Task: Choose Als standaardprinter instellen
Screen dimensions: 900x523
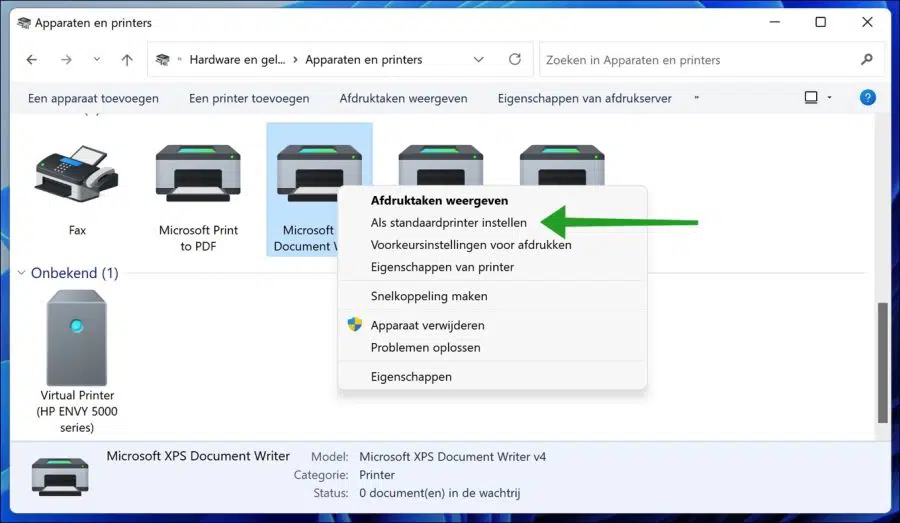Action: coord(492,223)
